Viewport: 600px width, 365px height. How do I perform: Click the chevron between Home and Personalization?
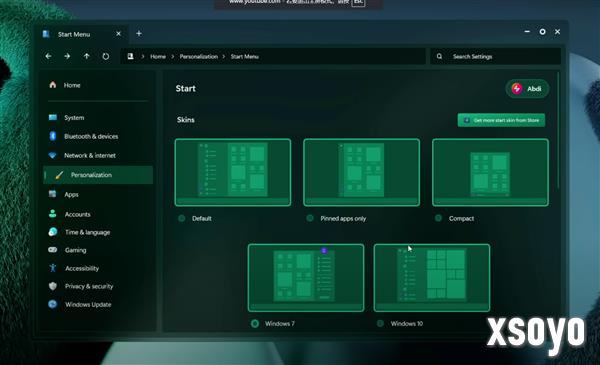pyautogui.click(x=173, y=57)
